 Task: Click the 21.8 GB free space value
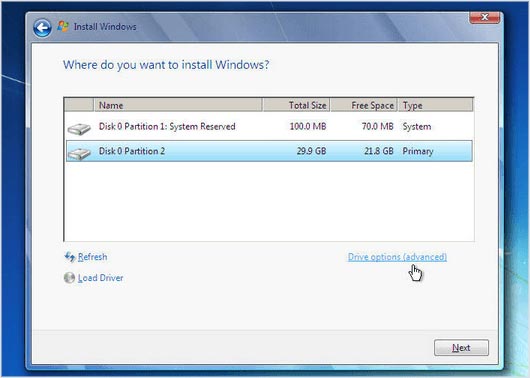(x=379, y=151)
